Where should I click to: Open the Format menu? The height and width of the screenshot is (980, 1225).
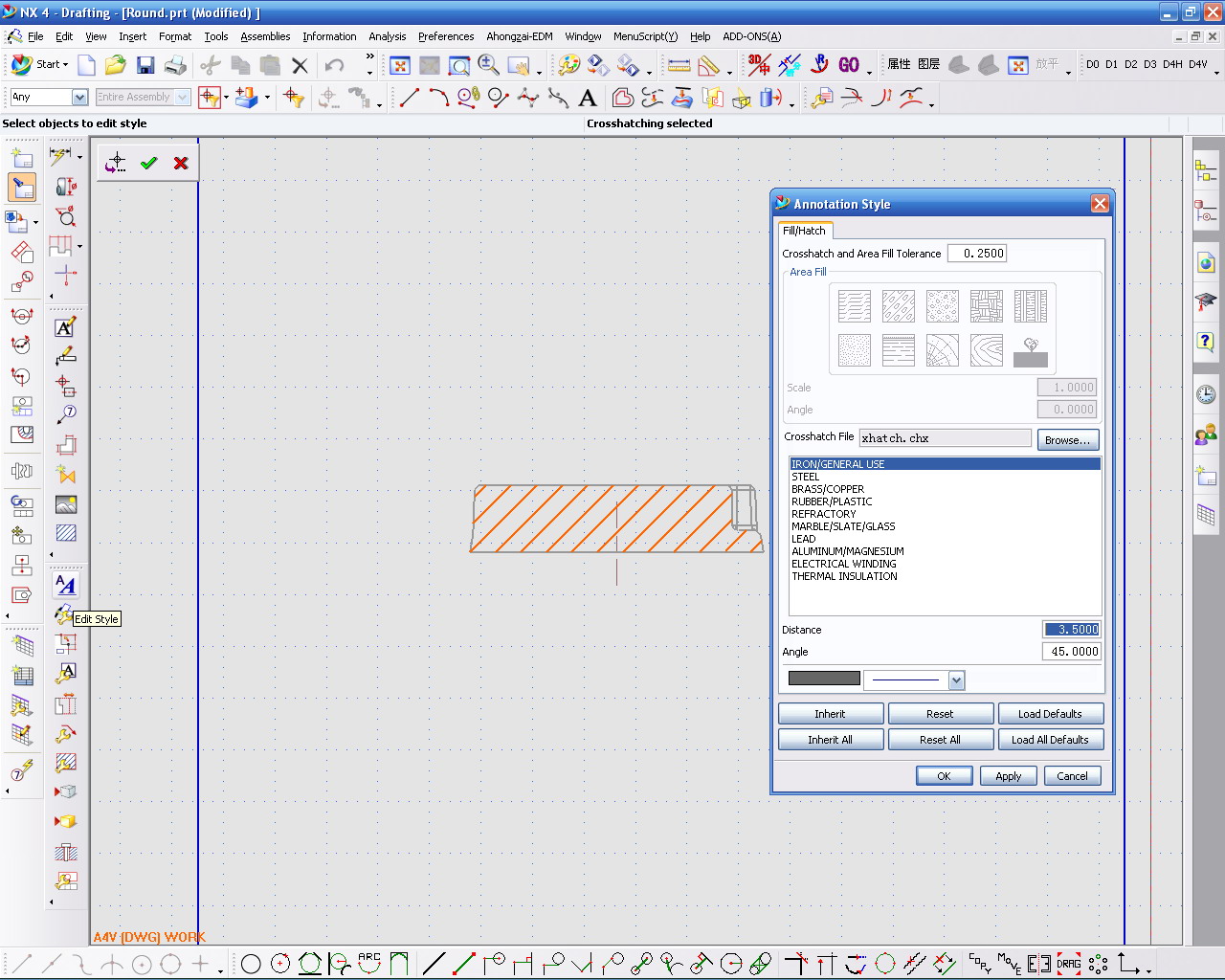(x=175, y=36)
